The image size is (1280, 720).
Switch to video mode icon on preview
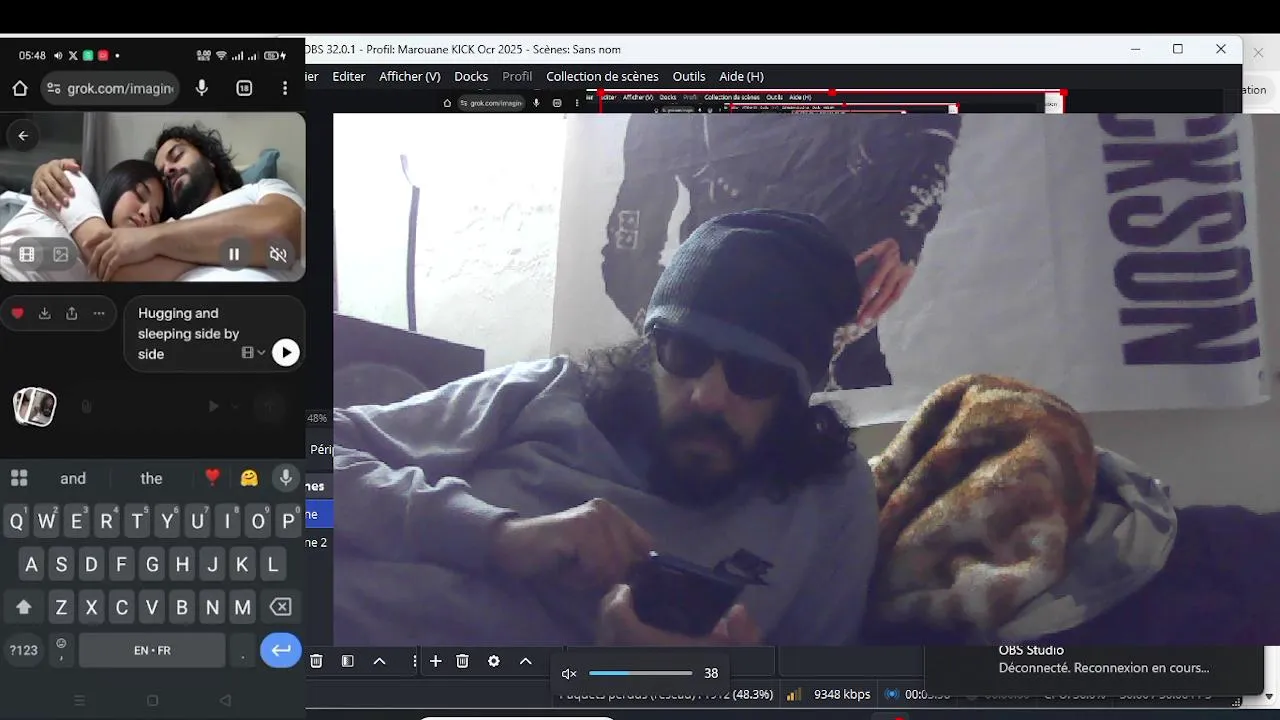point(27,254)
